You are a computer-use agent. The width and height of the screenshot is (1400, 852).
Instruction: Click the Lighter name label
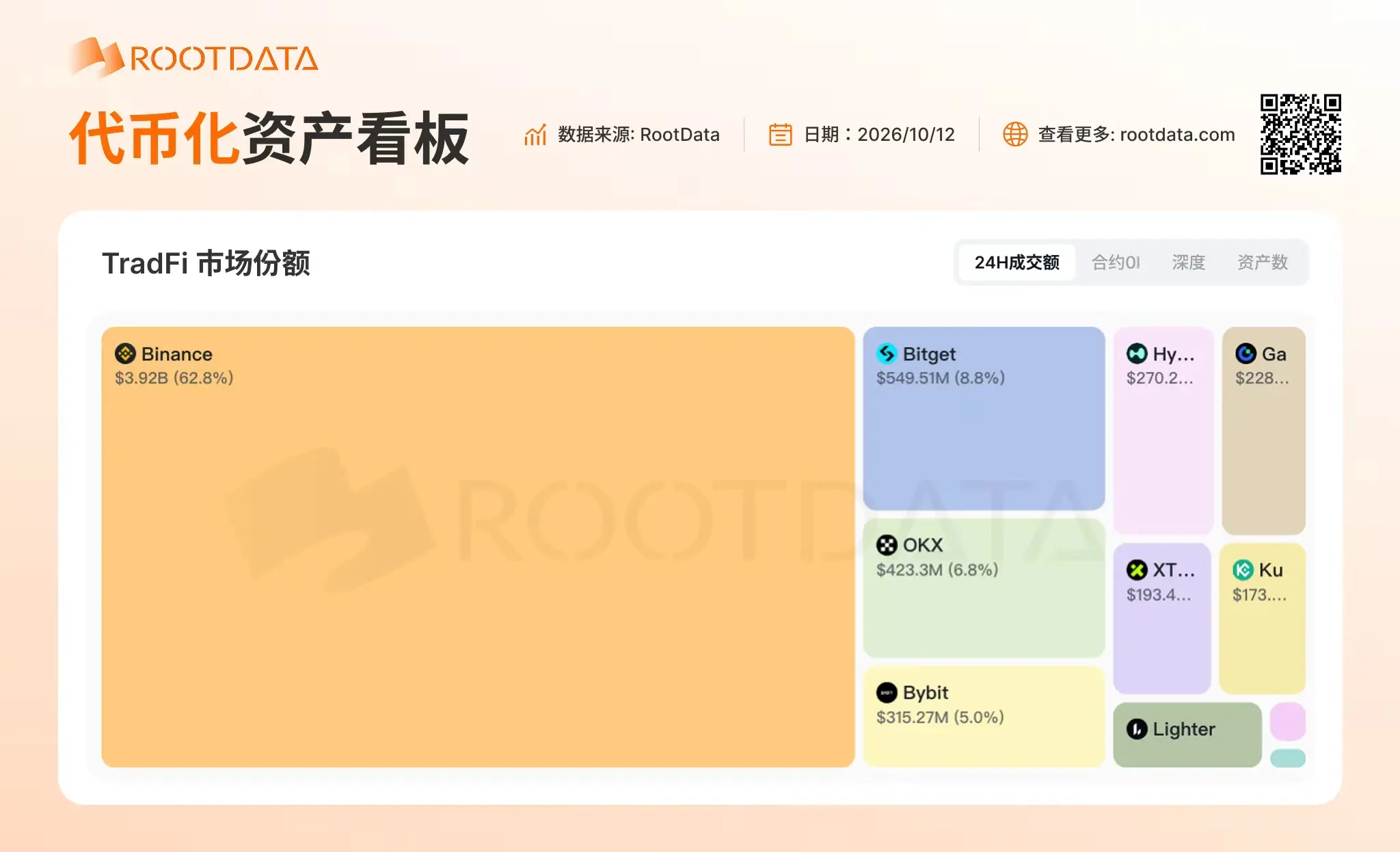(x=1184, y=730)
